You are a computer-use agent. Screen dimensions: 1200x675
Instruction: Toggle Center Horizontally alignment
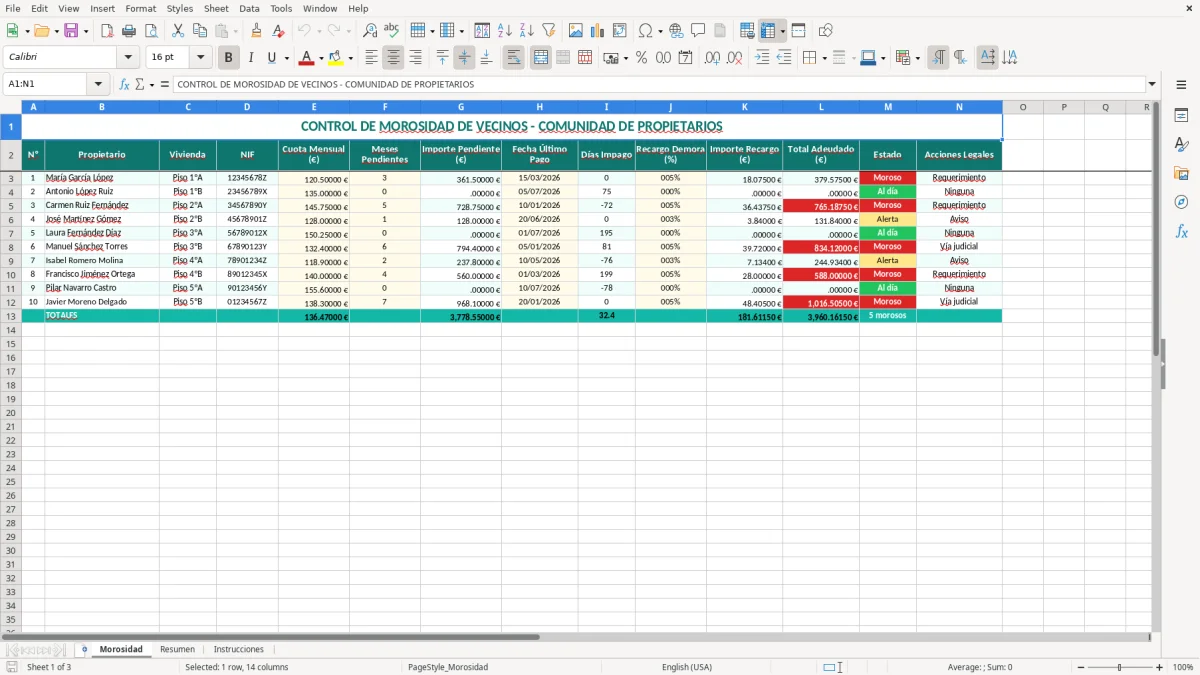394,58
